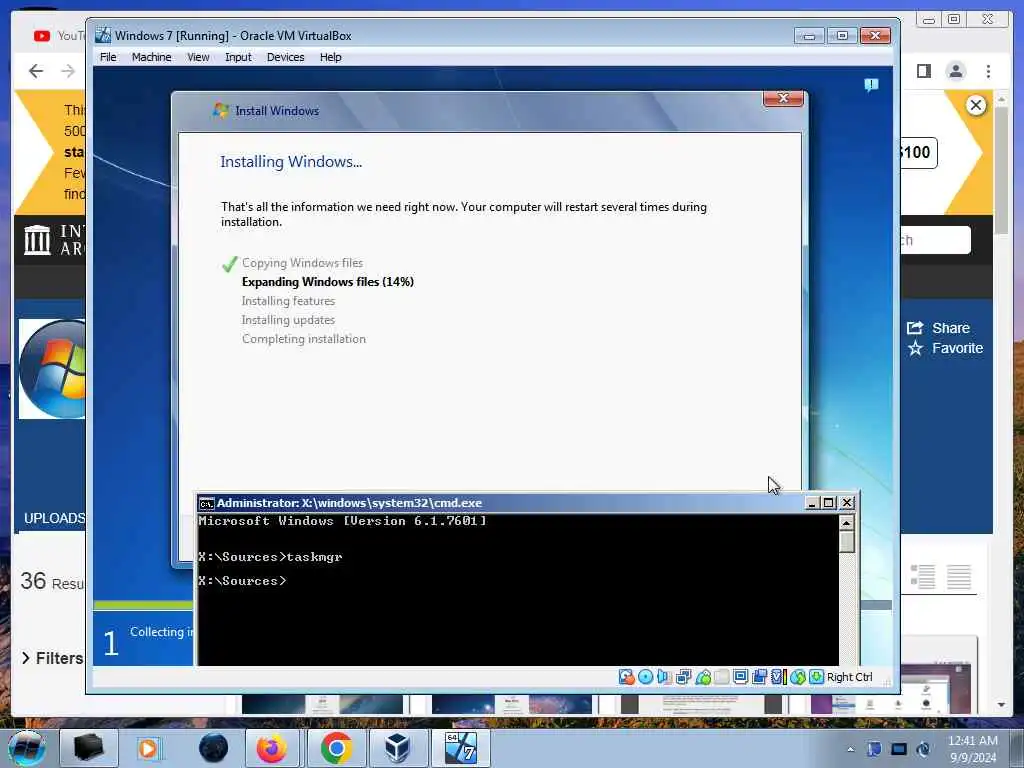Click the recording indicator in VirtualBox status bar
Image resolution: width=1024 pixels, height=768 pixels.
pos(760,677)
